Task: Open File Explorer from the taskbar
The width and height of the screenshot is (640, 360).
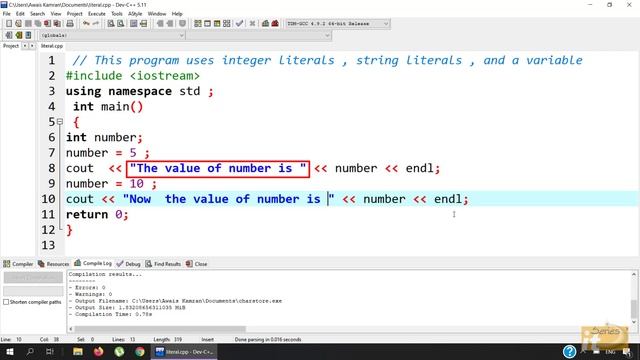Action: pyautogui.click(x=78, y=351)
